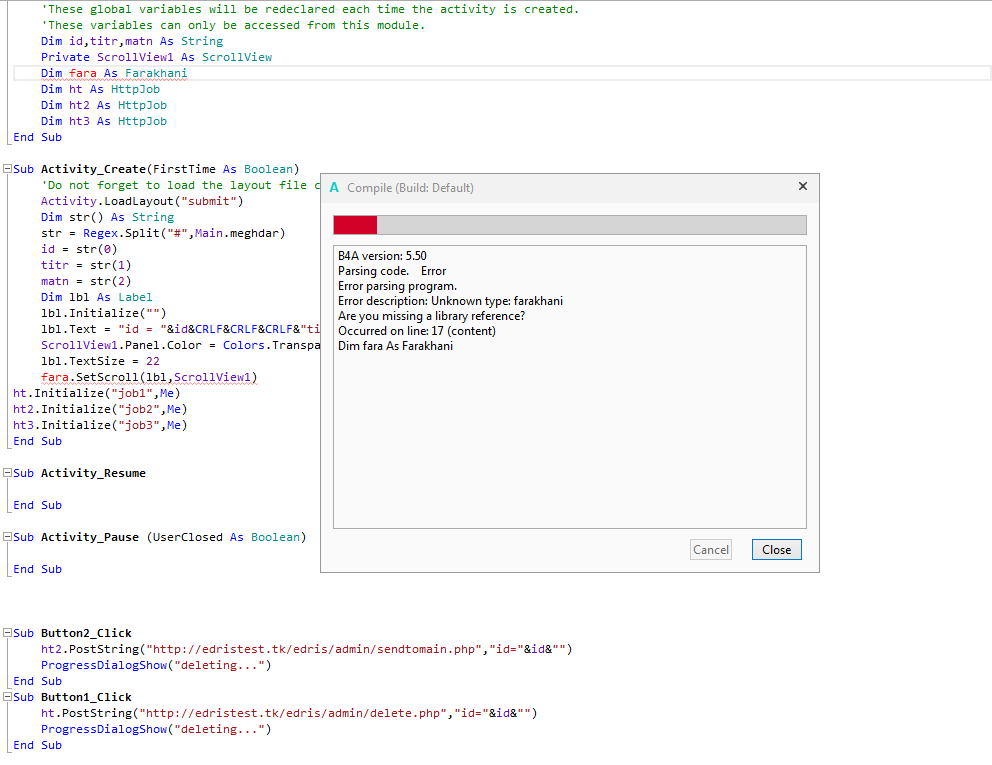Click the 'Occurred on line: 17' log entry
Screen dimensions: 992x765
(x=416, y=331)
